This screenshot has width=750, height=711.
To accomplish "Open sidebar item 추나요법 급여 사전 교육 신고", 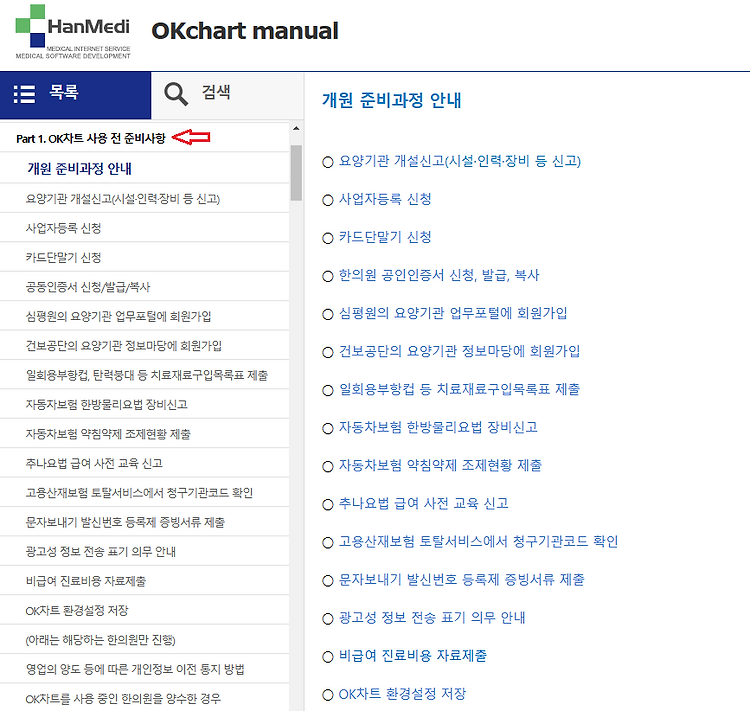I will coord(94,463).
